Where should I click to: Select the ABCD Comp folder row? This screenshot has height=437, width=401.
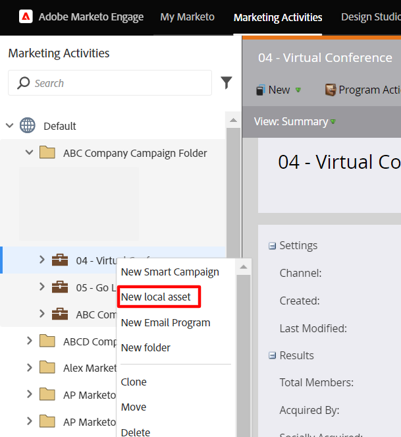(59, 341)
